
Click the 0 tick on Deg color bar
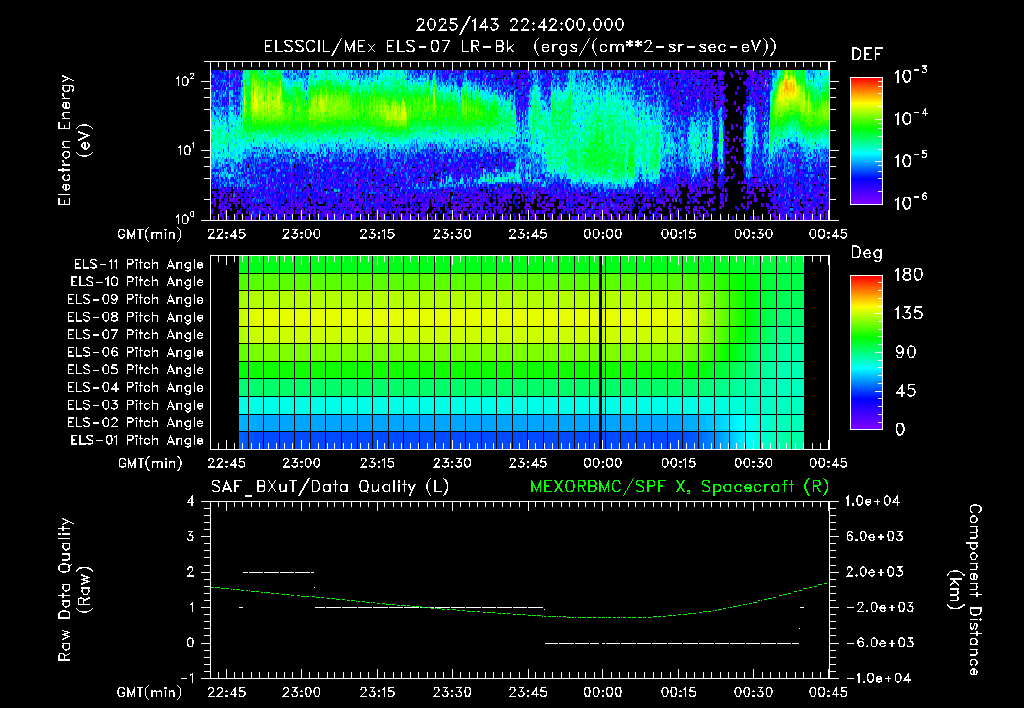pos(900,429)
